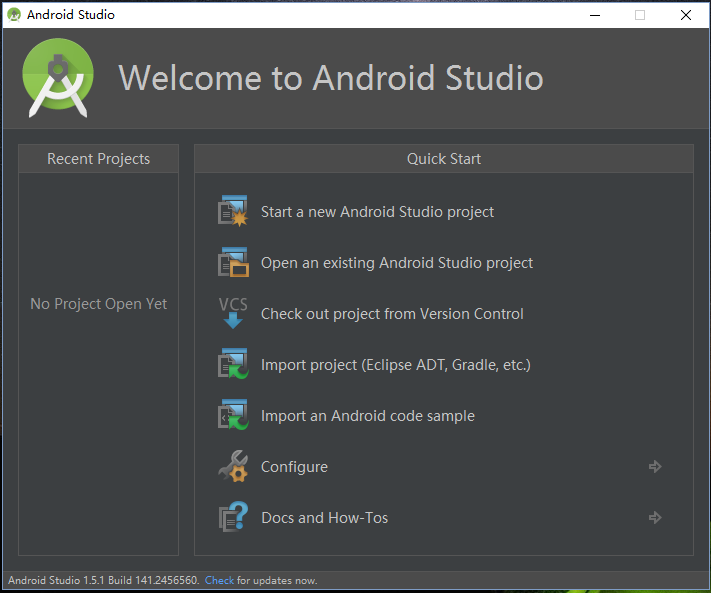Viewport: 711px width, 593px height.
Task: Click the VCS blue down arrow icon
Action: tap(233, 313)
